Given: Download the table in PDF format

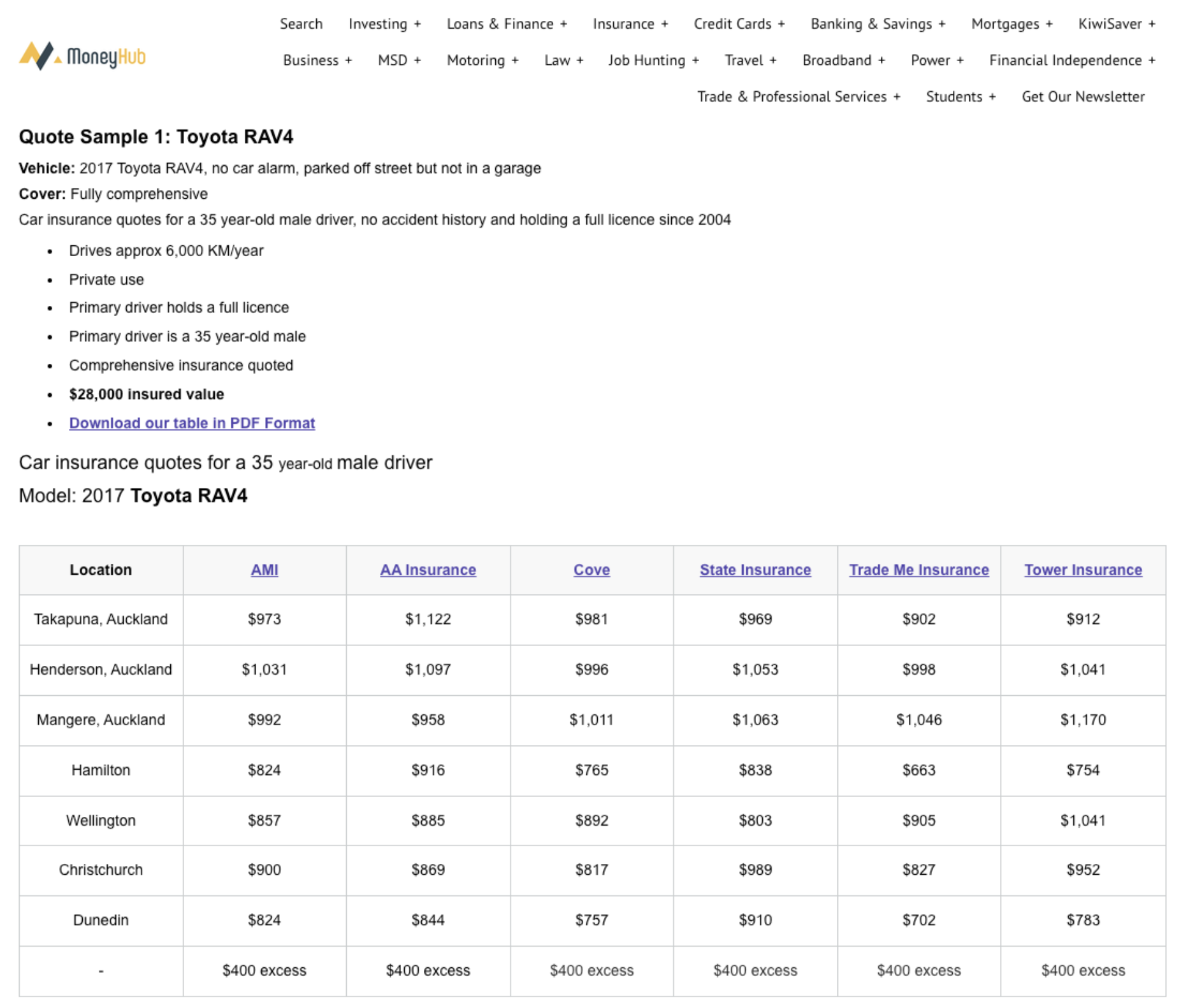Looking at the screenshot, I should click(192, 422).
